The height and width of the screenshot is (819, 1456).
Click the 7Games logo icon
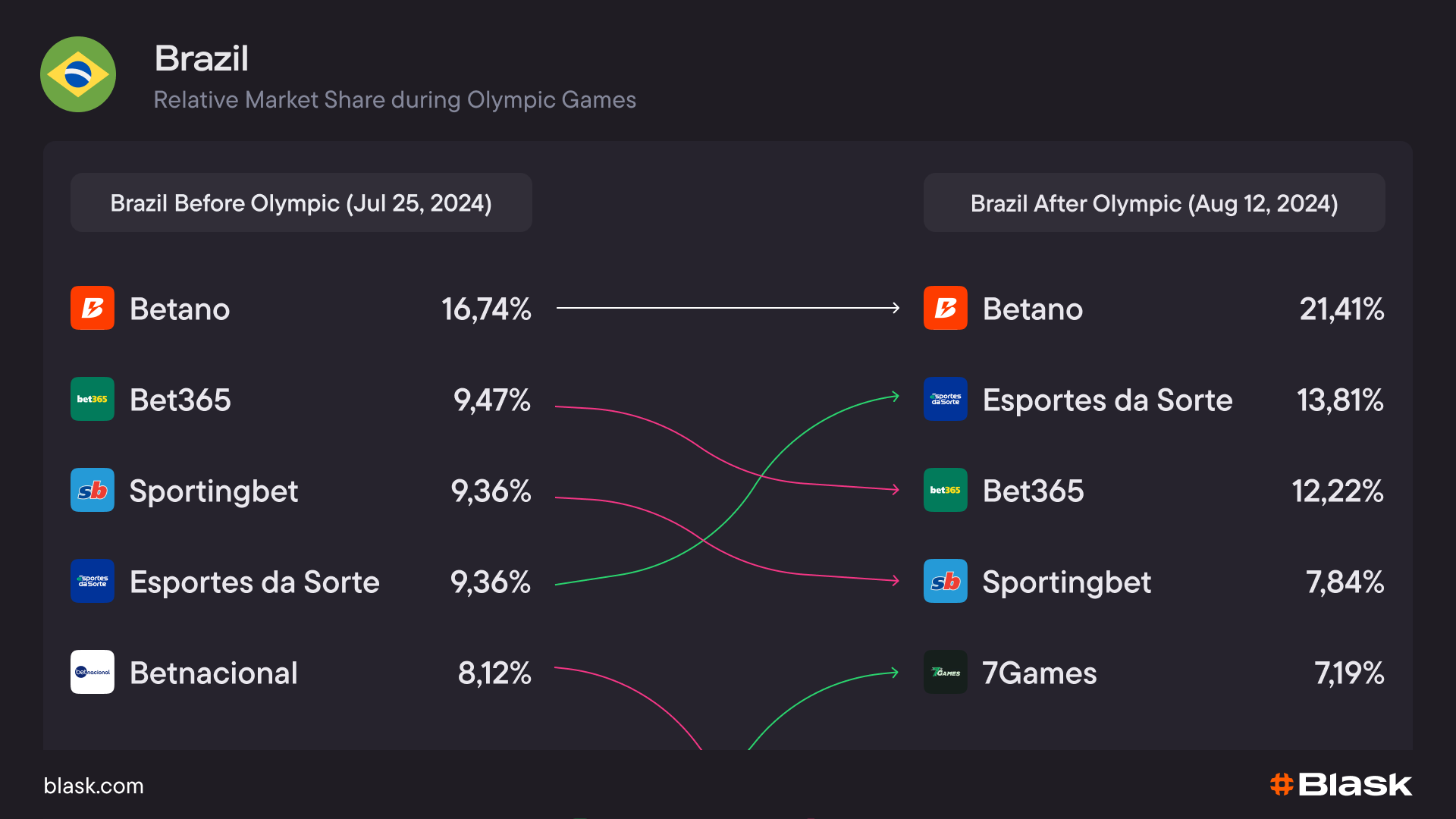coord(946,672)
